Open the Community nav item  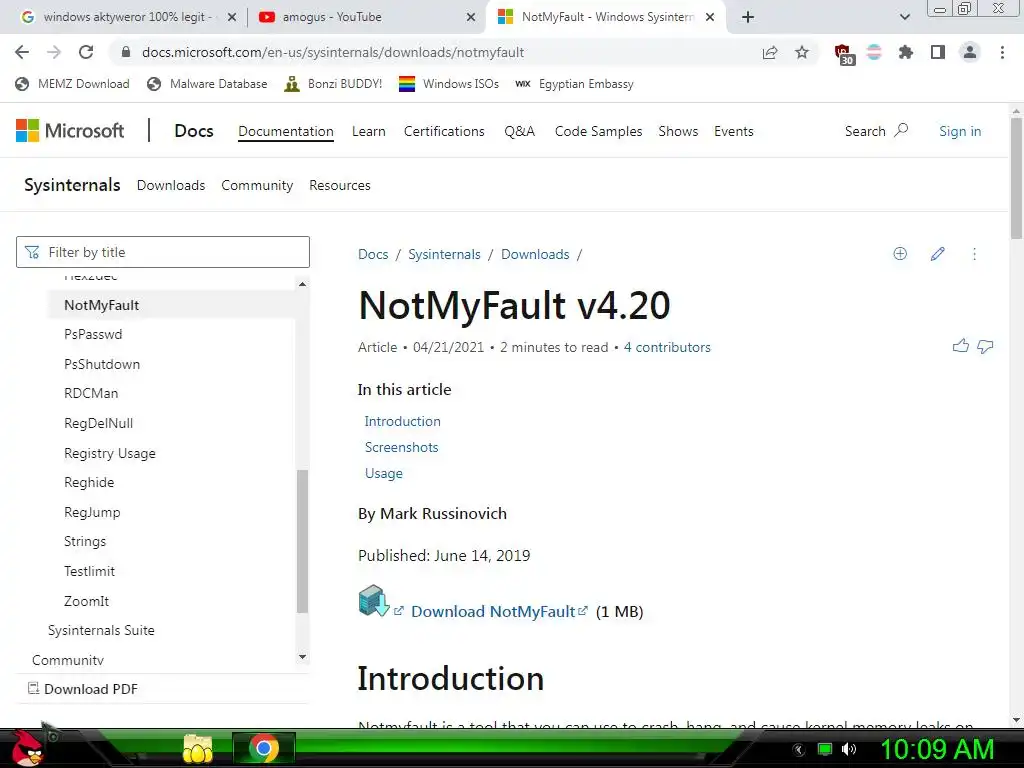[x=257, y=185]
